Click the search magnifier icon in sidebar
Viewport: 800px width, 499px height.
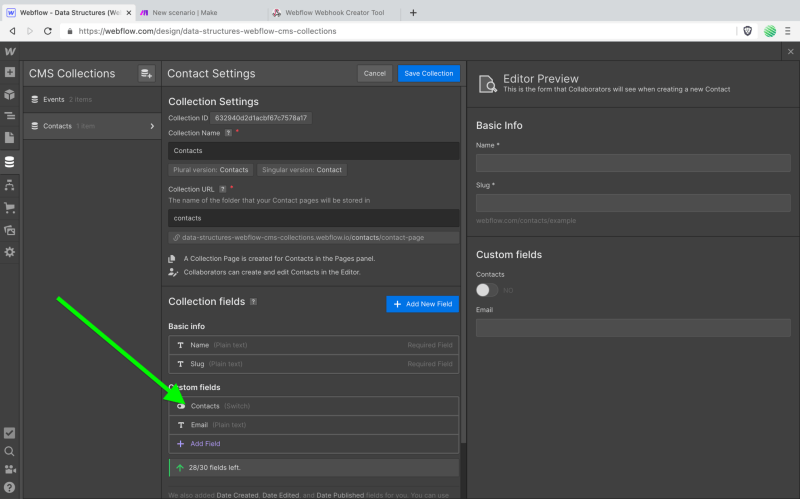click(x=10, y=452)
